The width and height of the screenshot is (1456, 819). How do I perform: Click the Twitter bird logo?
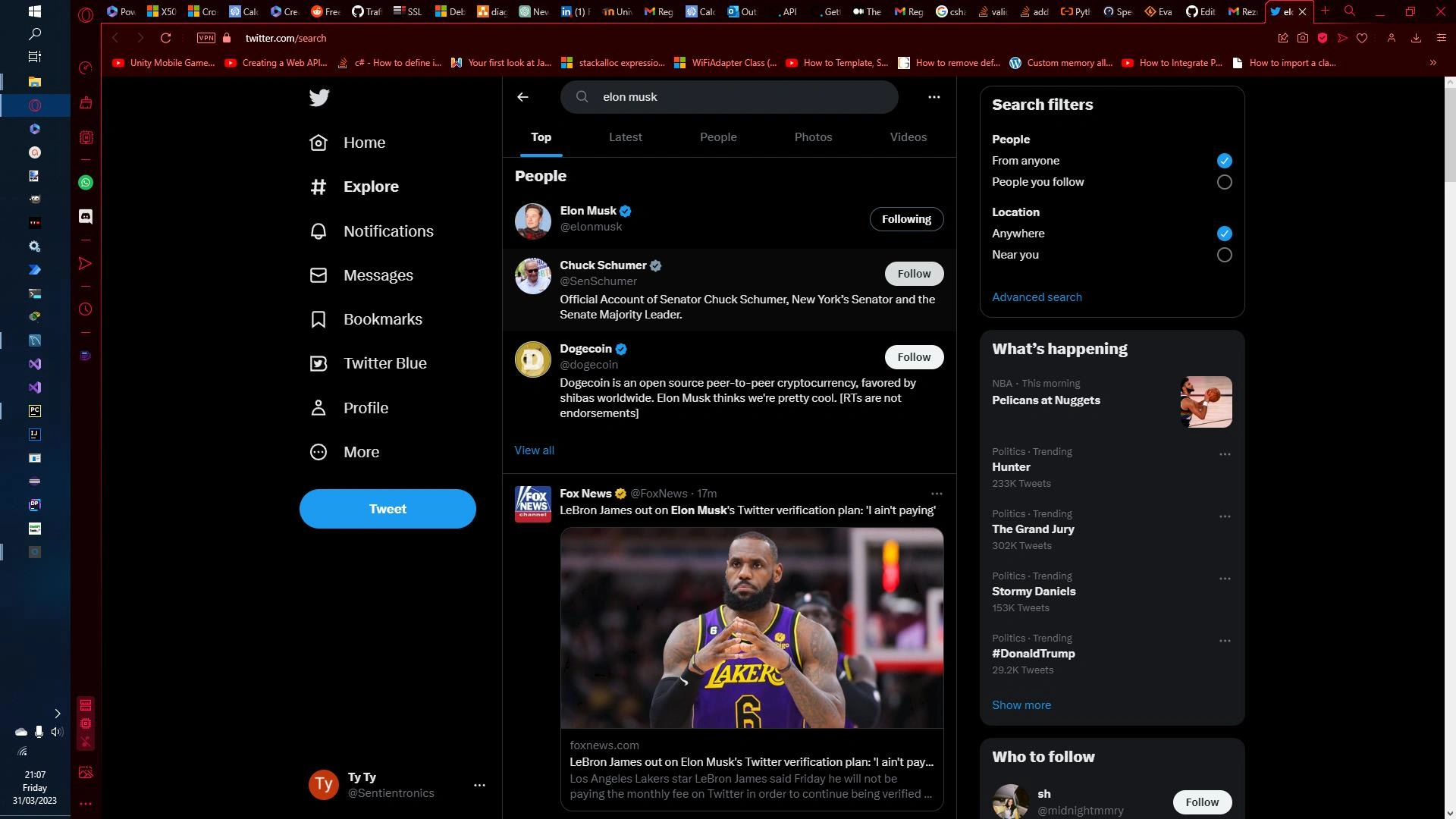319,98
